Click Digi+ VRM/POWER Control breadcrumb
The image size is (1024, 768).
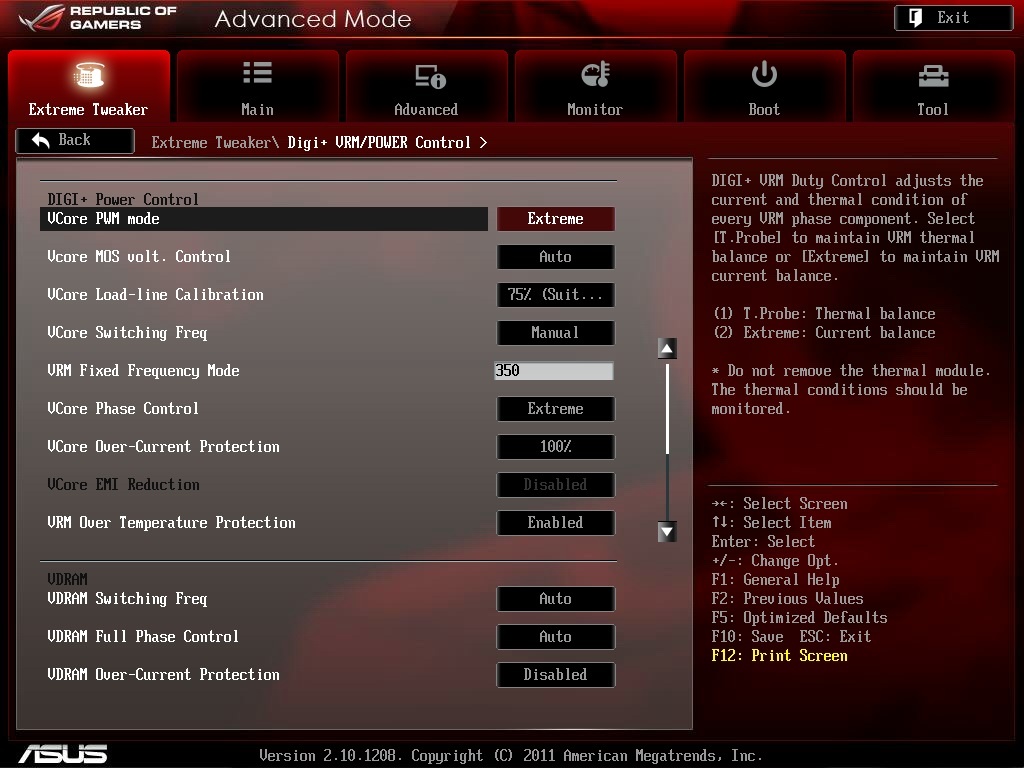point(379,142)
